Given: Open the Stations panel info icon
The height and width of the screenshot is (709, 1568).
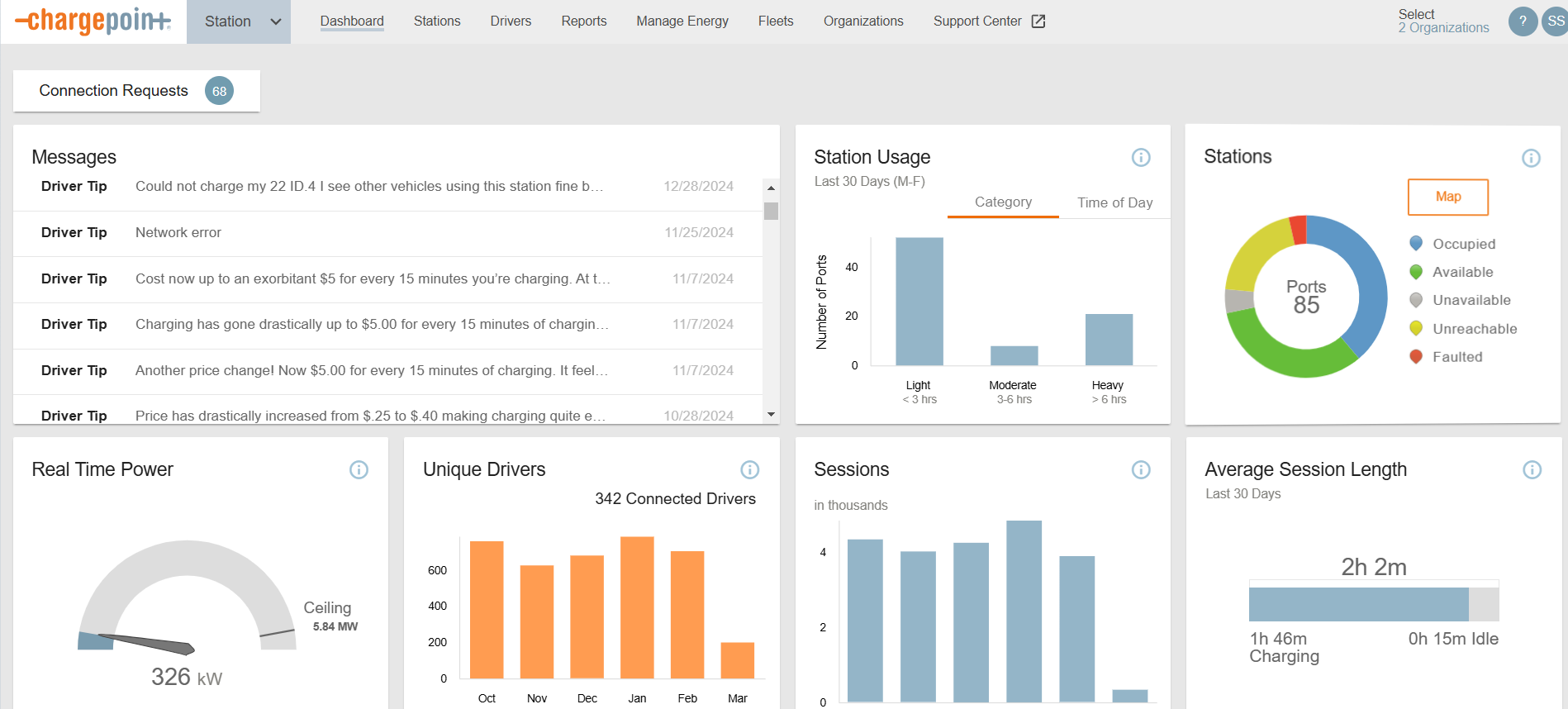Looking at the screenshot, I should (1530, 158).
